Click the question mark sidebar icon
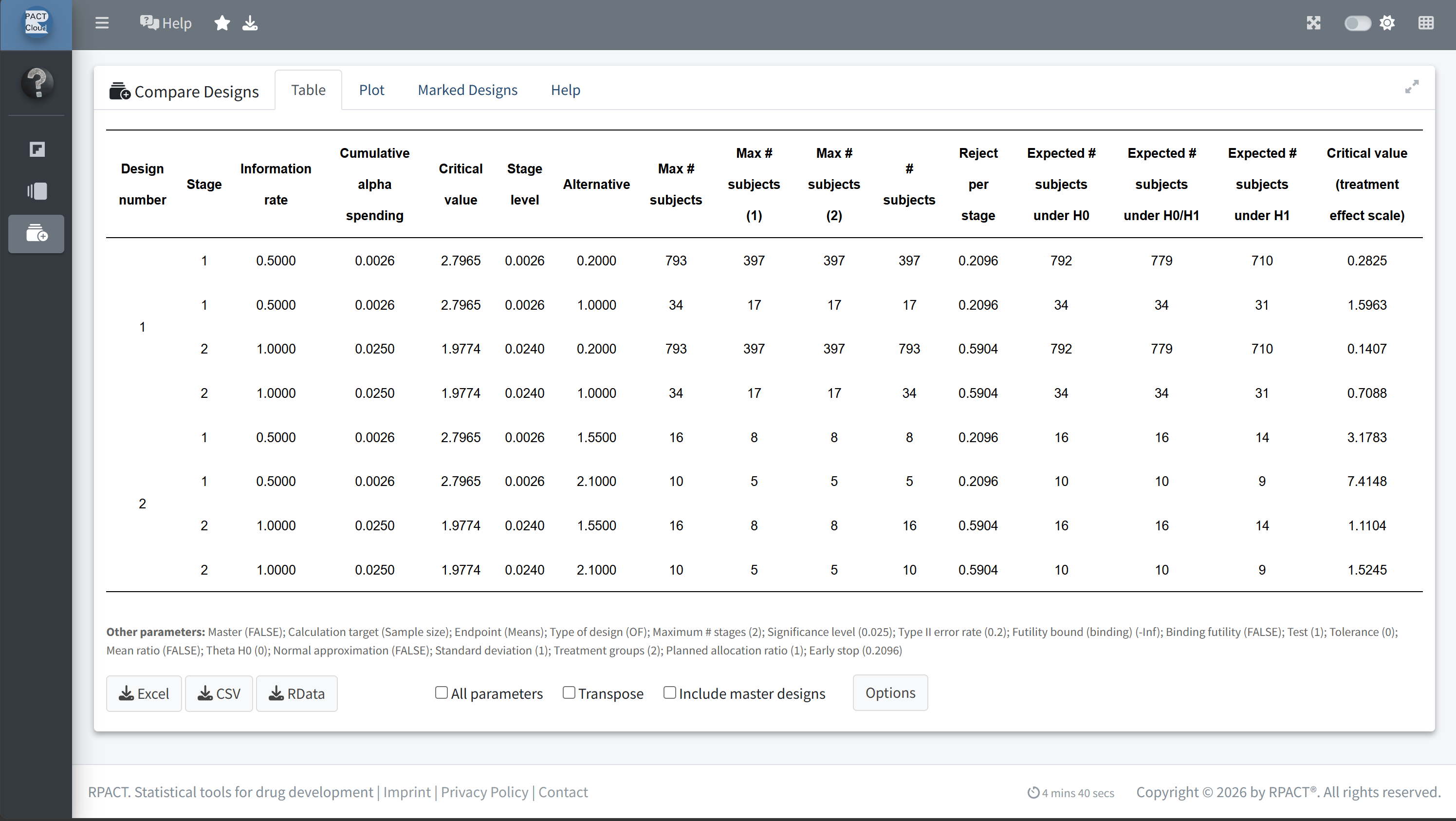This screenshot has height=821, width=1456. 37,83
